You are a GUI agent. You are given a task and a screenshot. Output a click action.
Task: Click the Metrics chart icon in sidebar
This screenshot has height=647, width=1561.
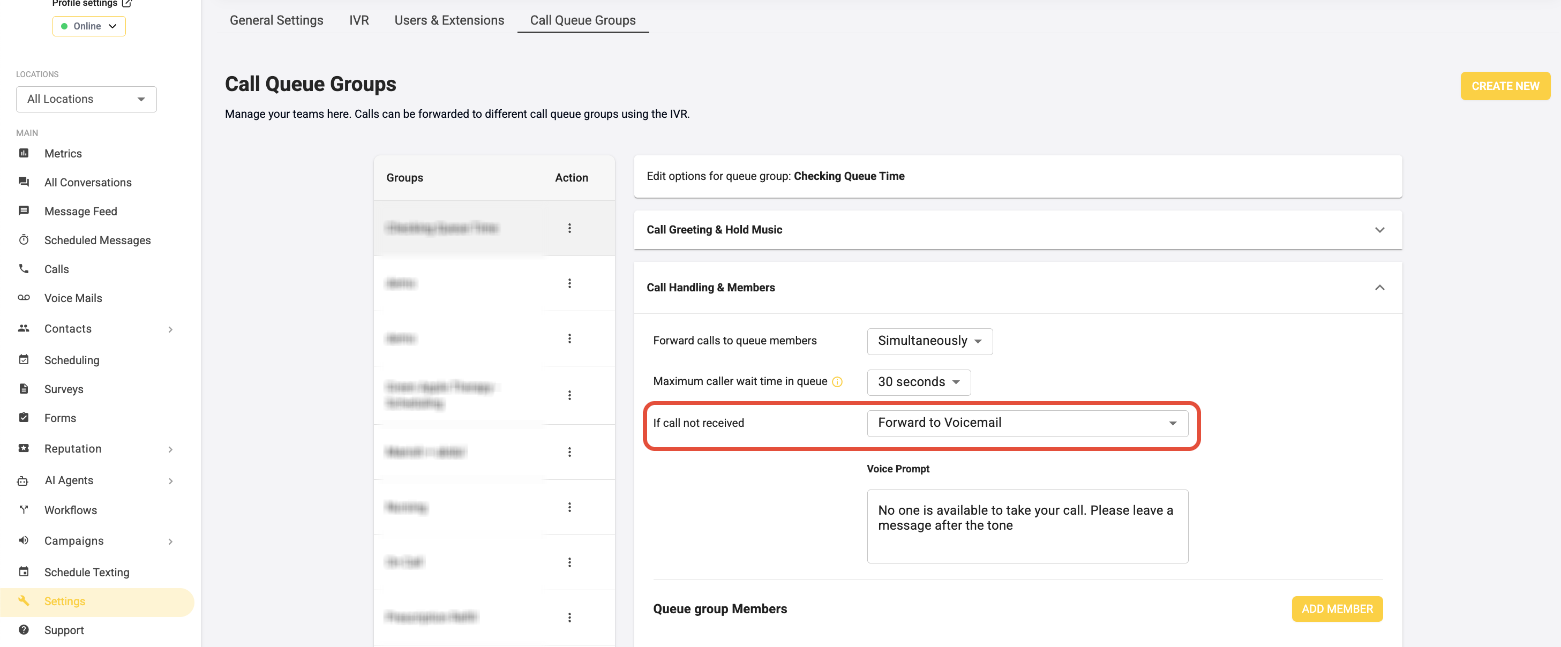pos(24,153)
